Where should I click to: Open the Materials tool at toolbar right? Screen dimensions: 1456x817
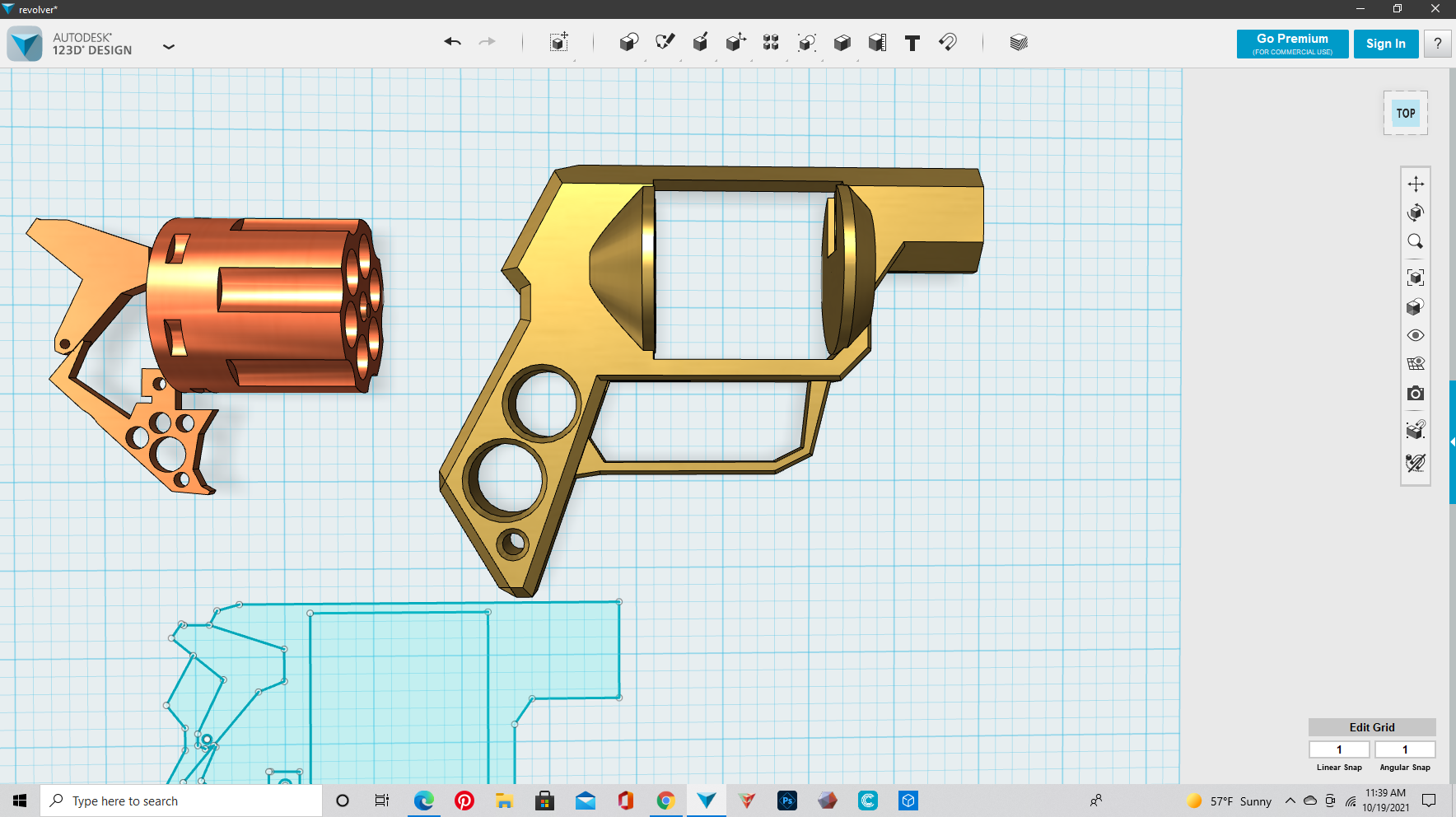(1018, 42)
